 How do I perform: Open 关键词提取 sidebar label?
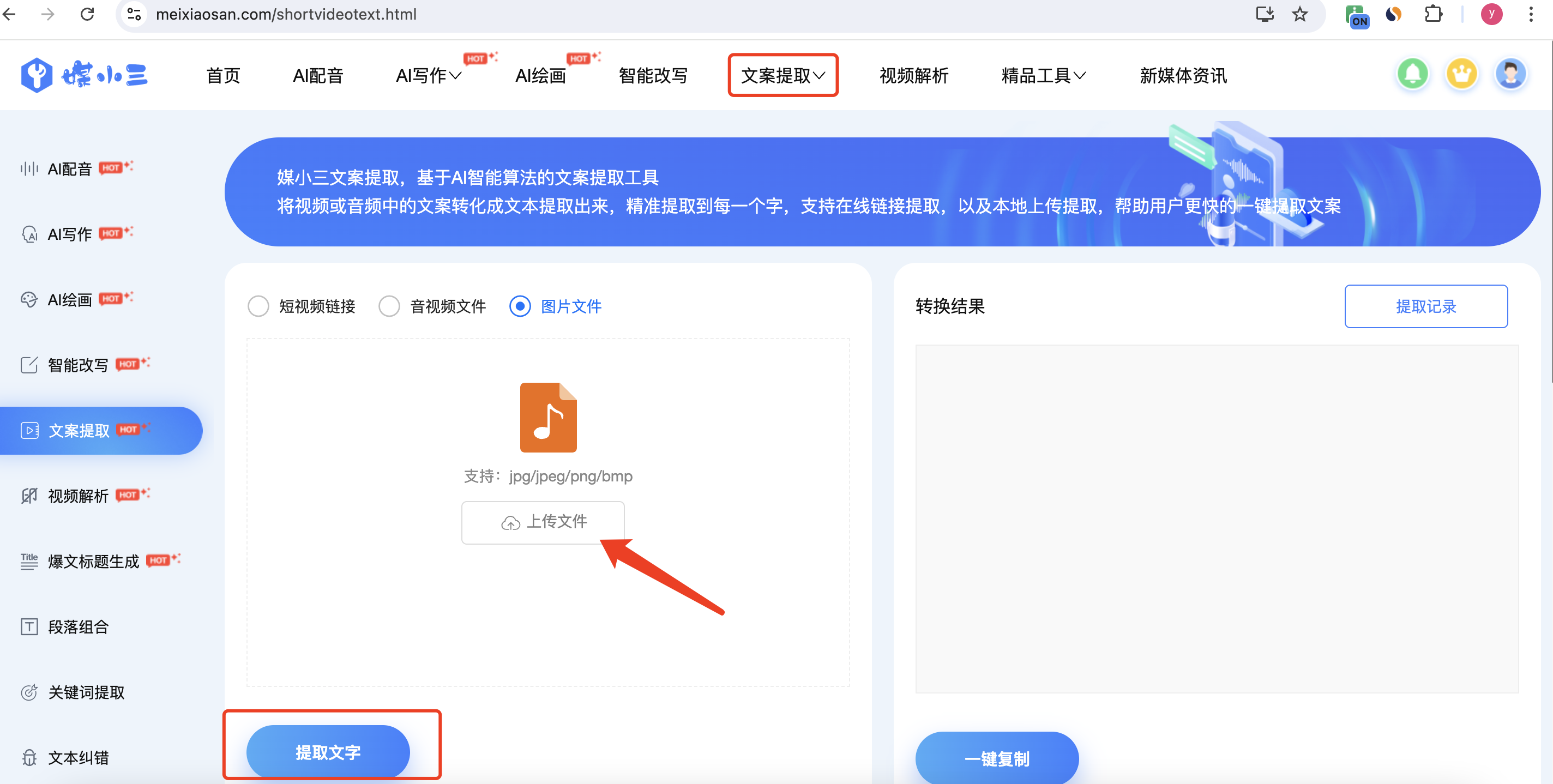tap(86, 692)
